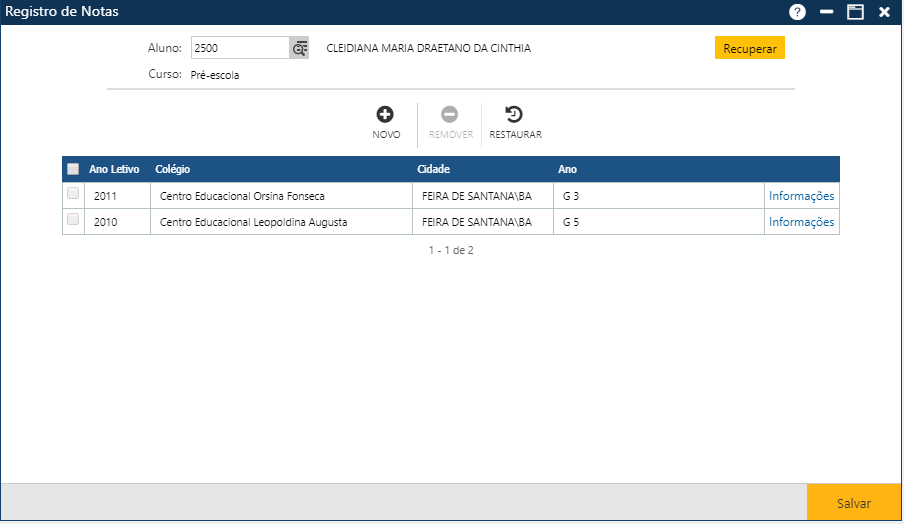
Task: Open student search lookup icon
Action: 299,48
